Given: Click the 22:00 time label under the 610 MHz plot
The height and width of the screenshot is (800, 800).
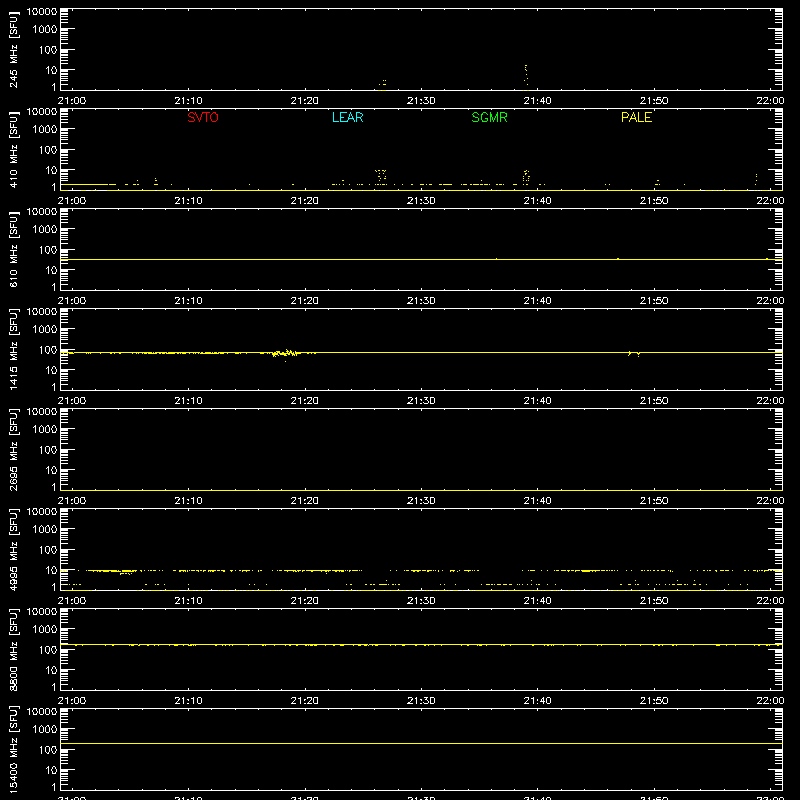Looking at the screenshot, I should [x=770, y=301].
